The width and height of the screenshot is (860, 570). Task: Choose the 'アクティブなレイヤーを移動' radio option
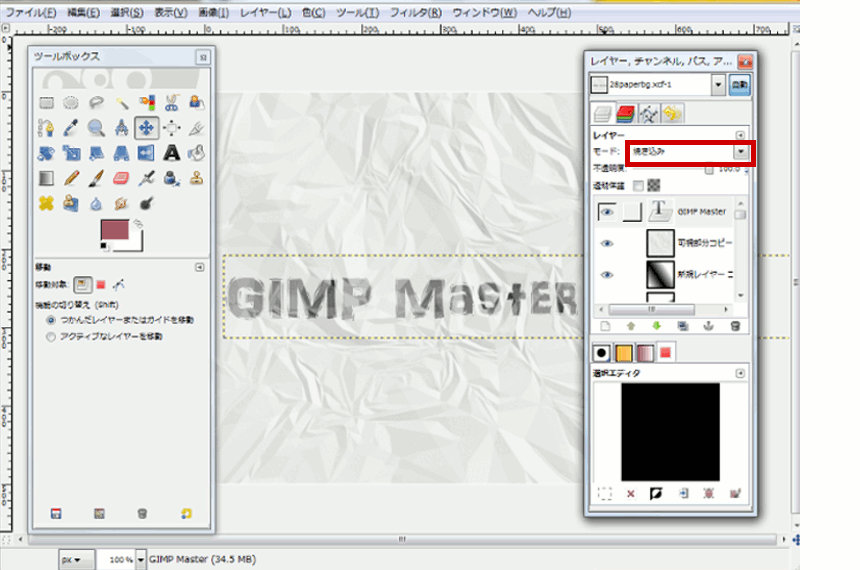tap(51, 336)
